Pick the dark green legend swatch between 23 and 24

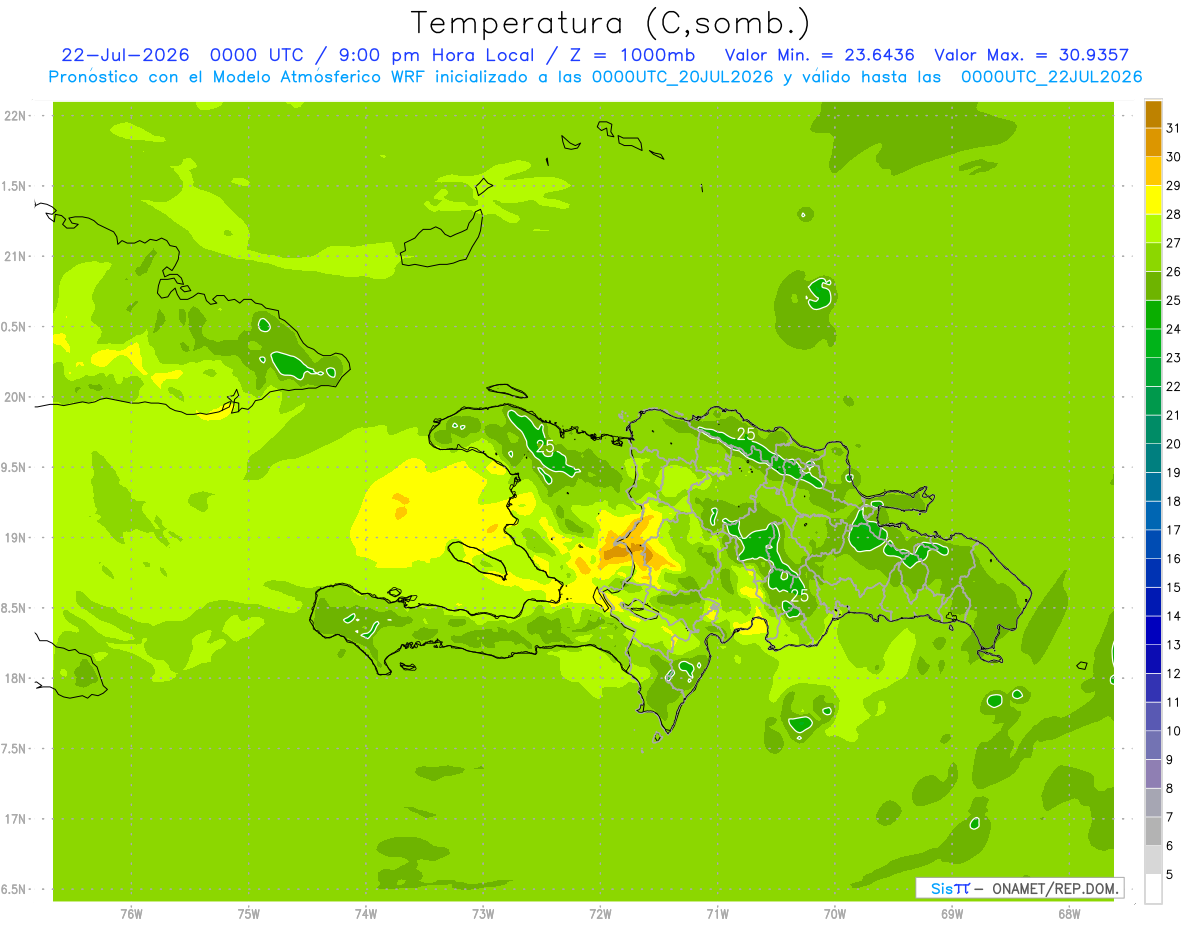pos(1153,343)
